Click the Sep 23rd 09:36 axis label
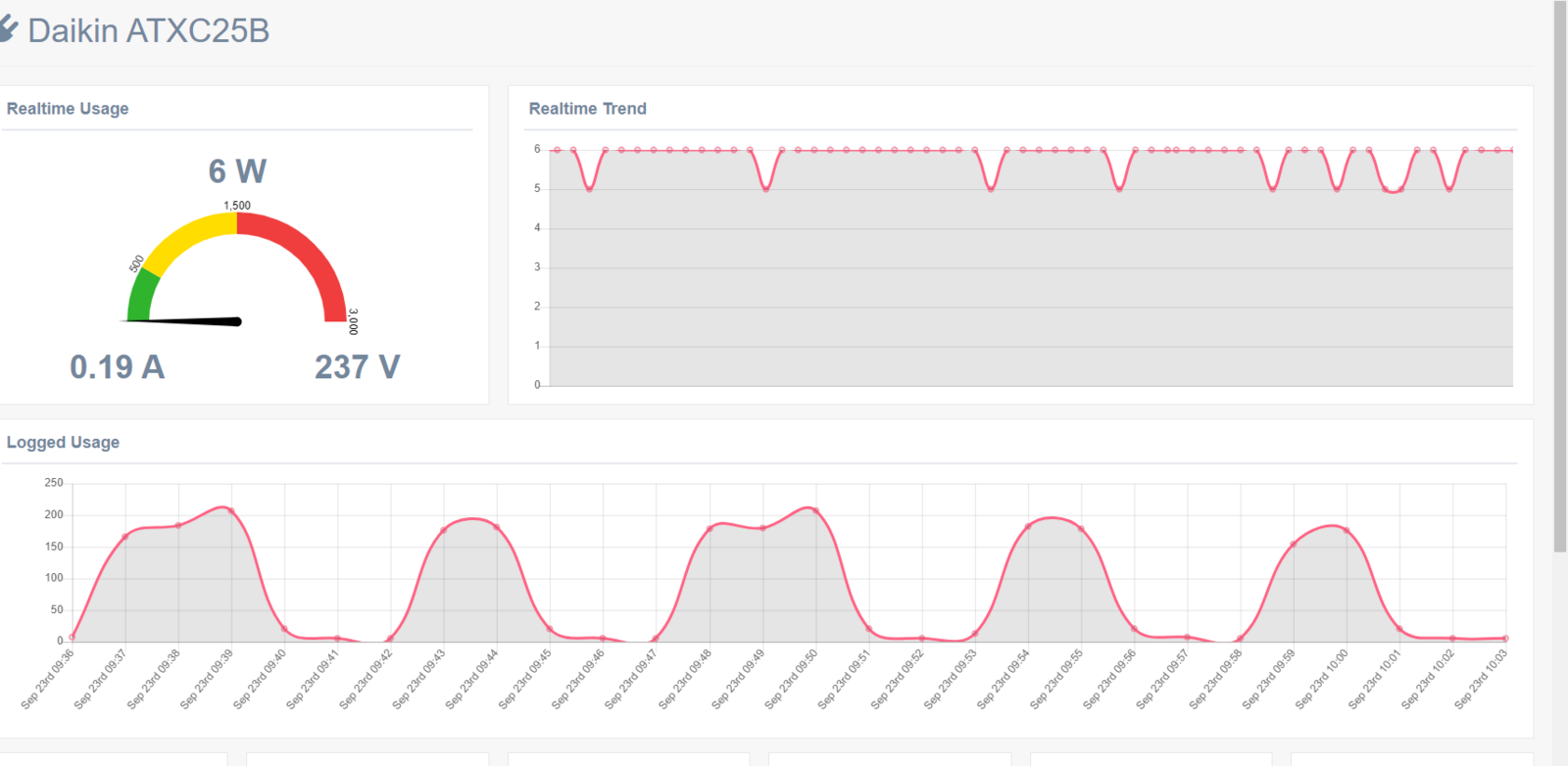Viewport: 1568px width, 766px height. (48, 679)
